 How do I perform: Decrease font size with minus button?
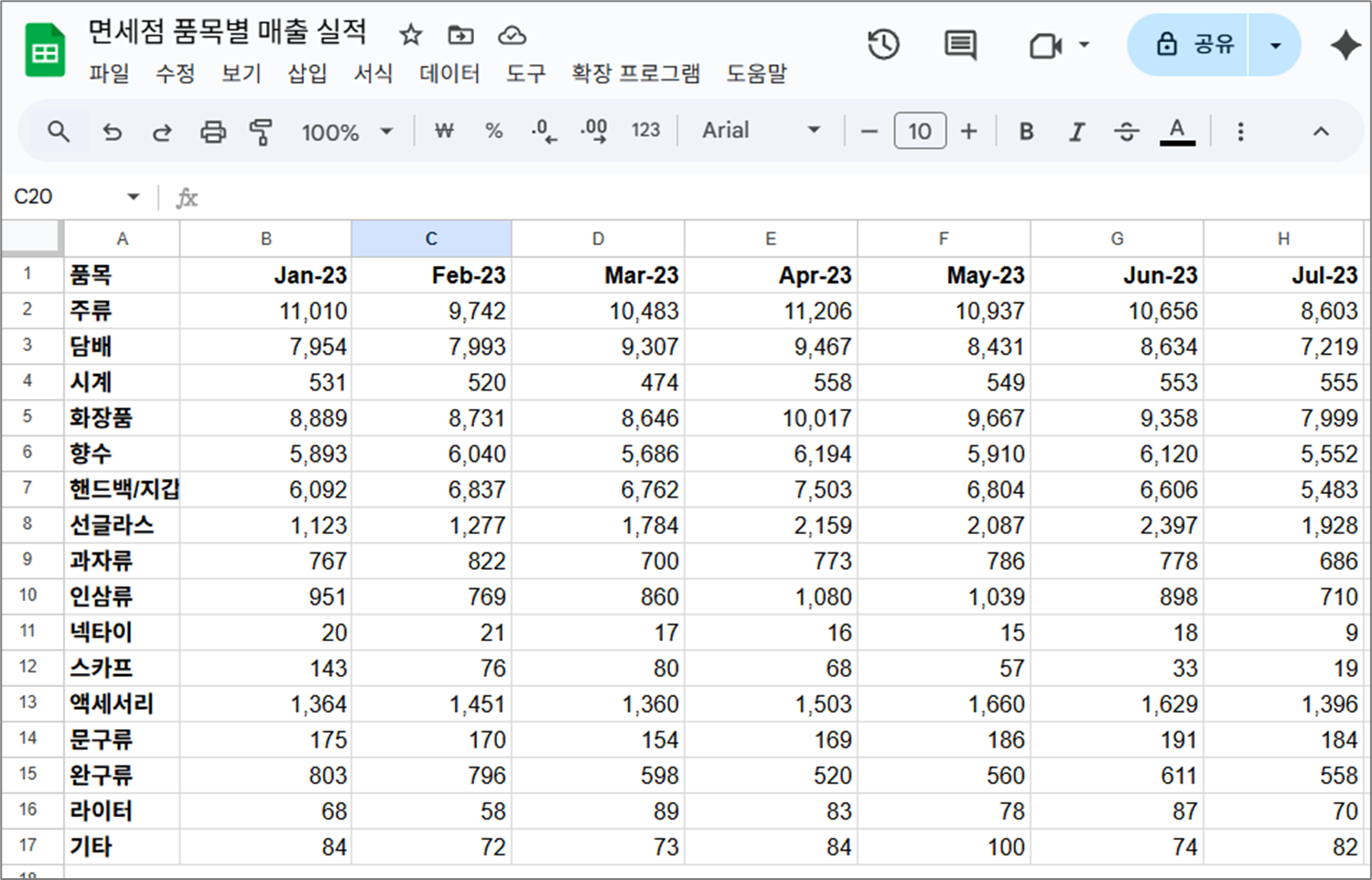(870, 132)
